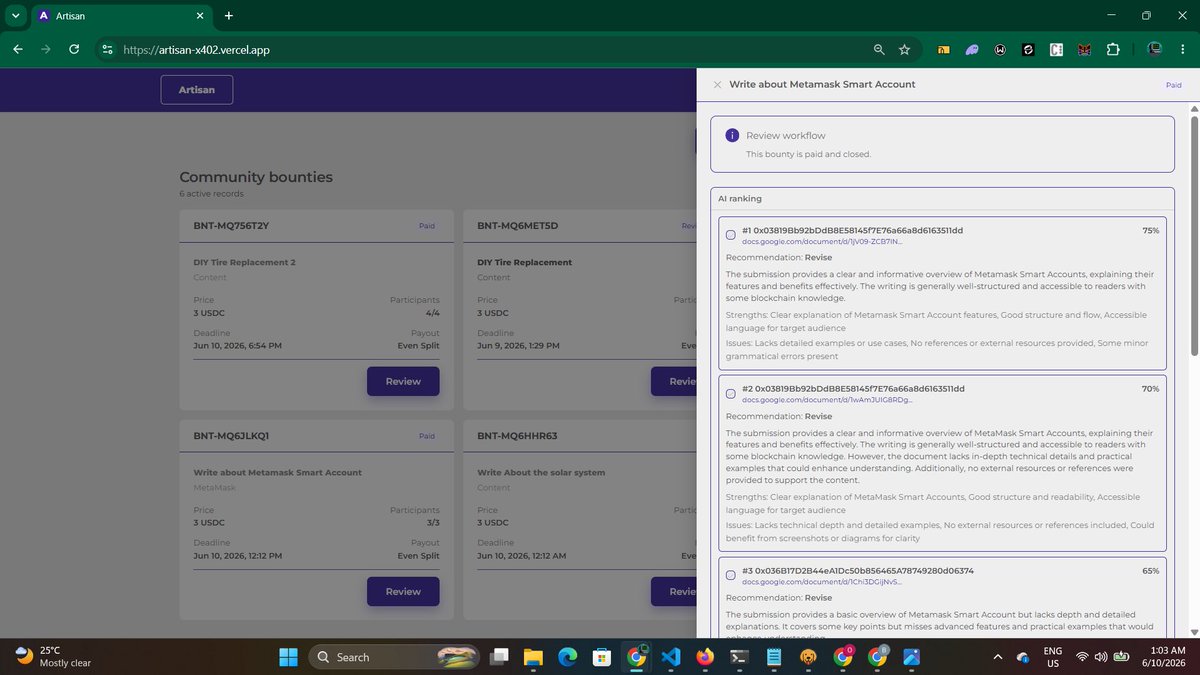Show hidden system tray icons

(997, 657)
